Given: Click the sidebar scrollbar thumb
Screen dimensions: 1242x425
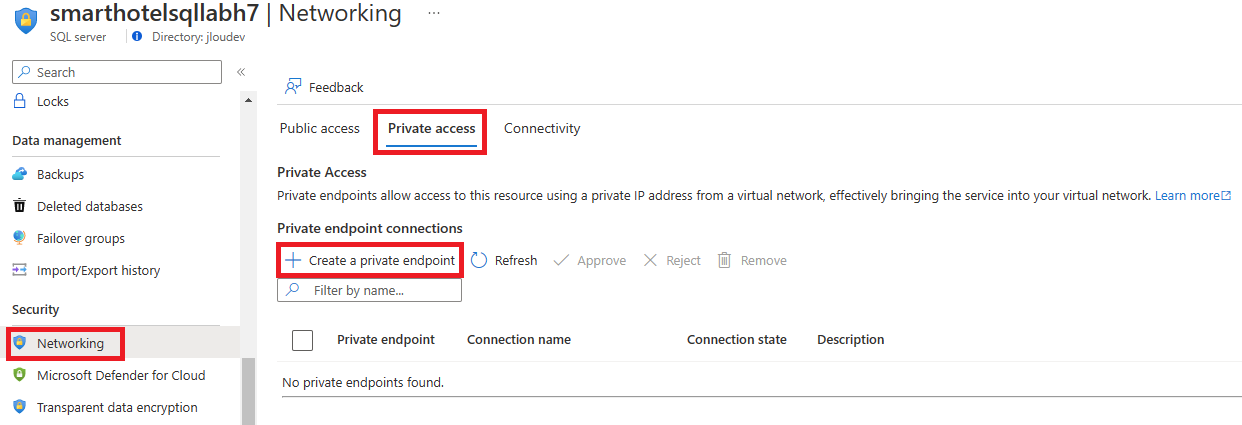Looking at the screenshot, I should [x=249, y=391].
